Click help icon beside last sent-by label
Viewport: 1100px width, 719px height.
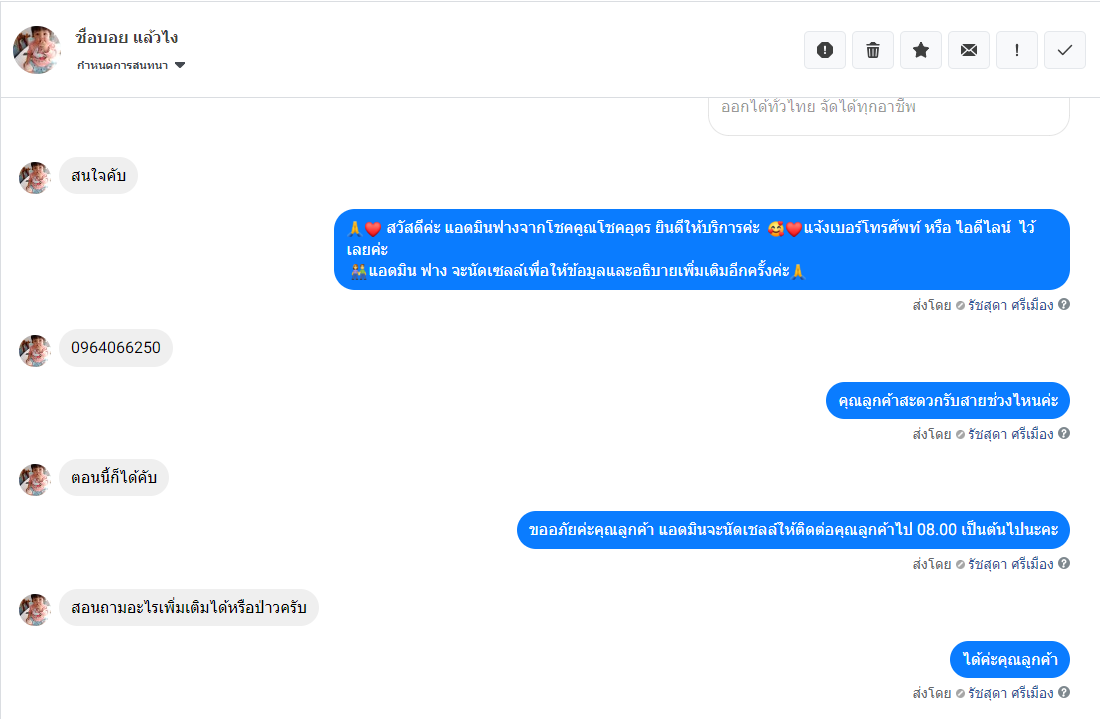click(1064, 692)
